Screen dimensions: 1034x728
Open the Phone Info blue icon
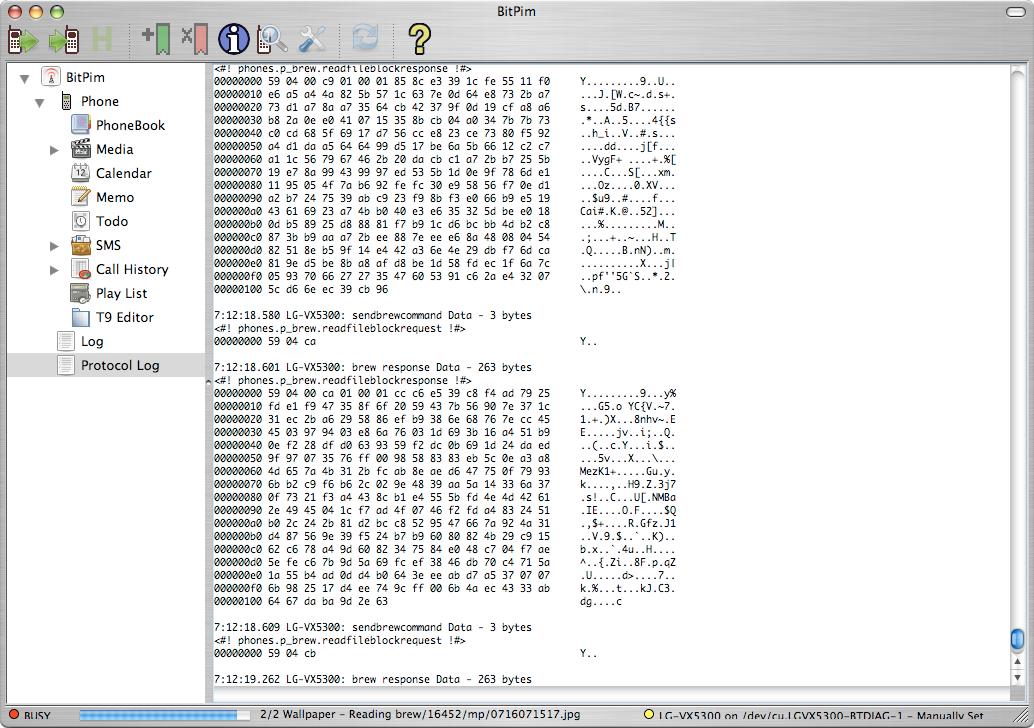[x=233, y=40]
